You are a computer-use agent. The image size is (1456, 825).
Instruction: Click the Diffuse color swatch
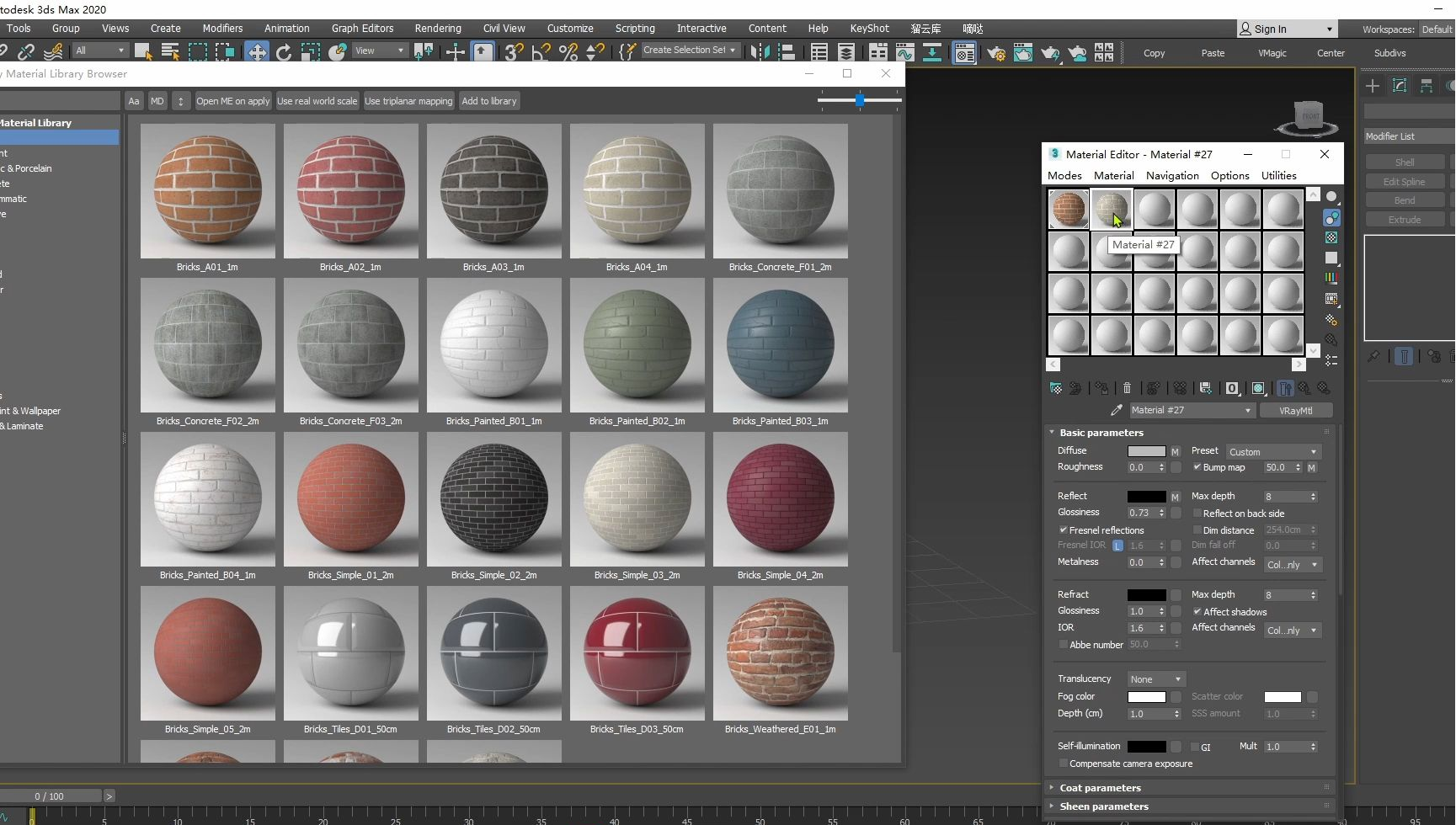(x=1146, y=451)
